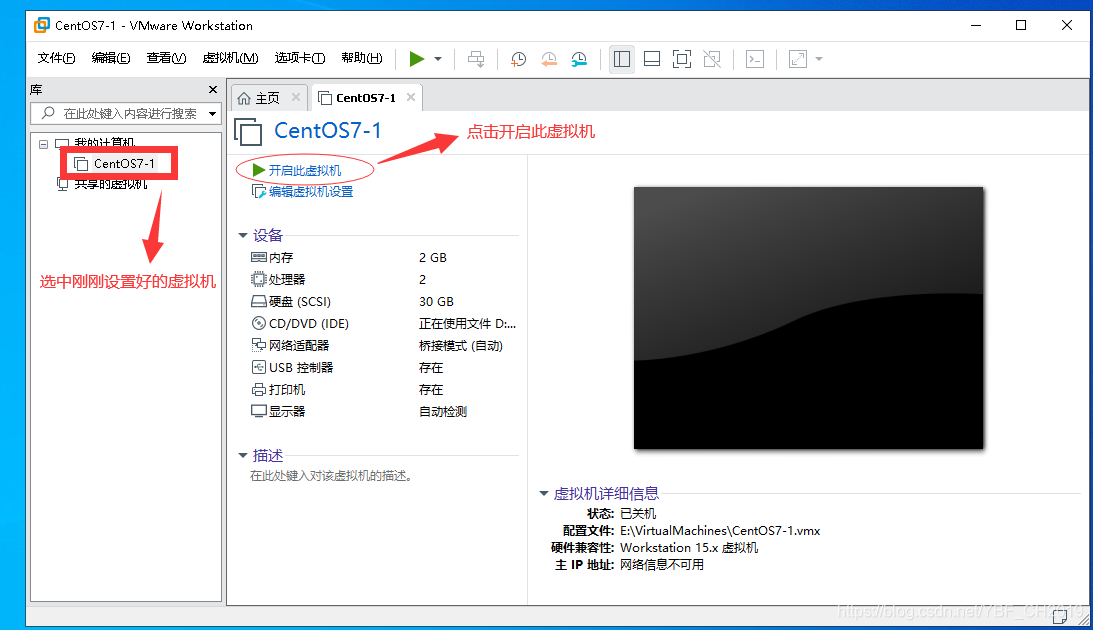Click the 2 GB memory value
The width and height of the screenshot is (1093, 630).
coord(433,258)
